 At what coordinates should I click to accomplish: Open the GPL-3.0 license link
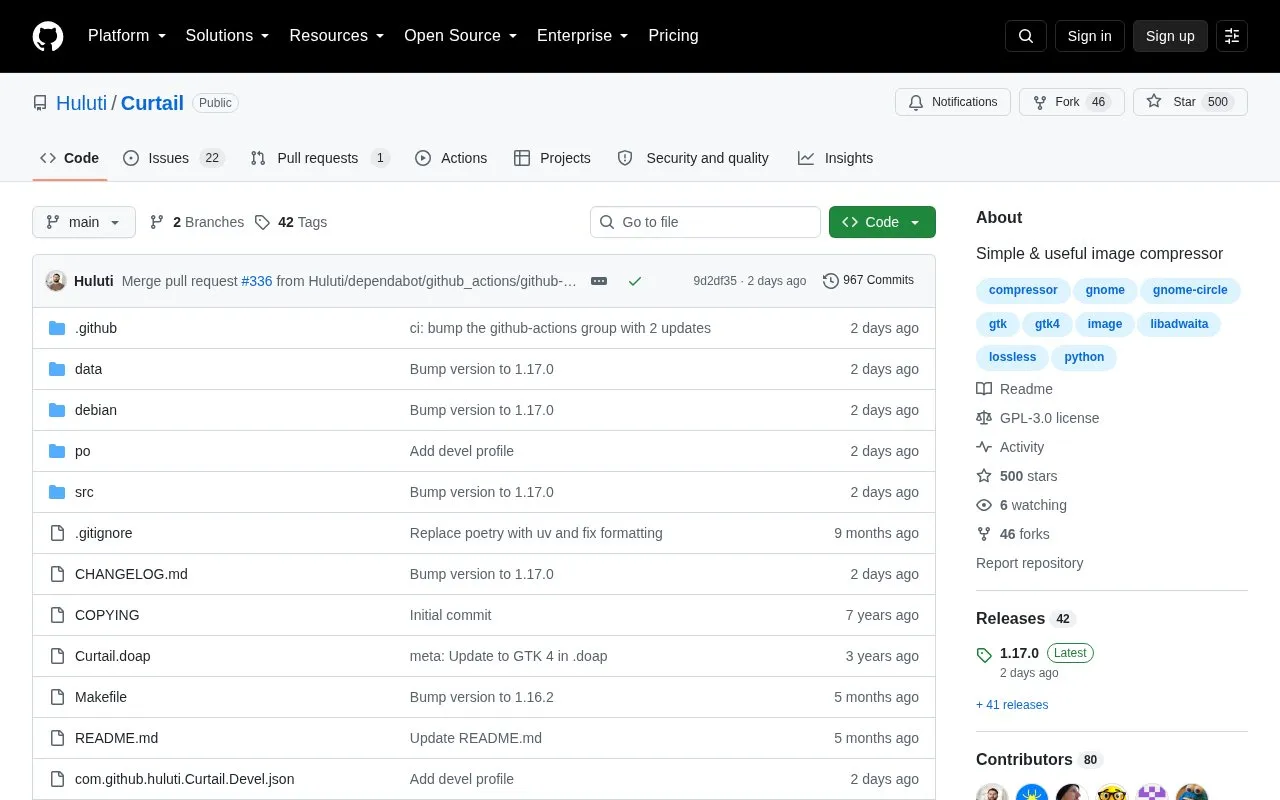click(x=1038, y=418)
